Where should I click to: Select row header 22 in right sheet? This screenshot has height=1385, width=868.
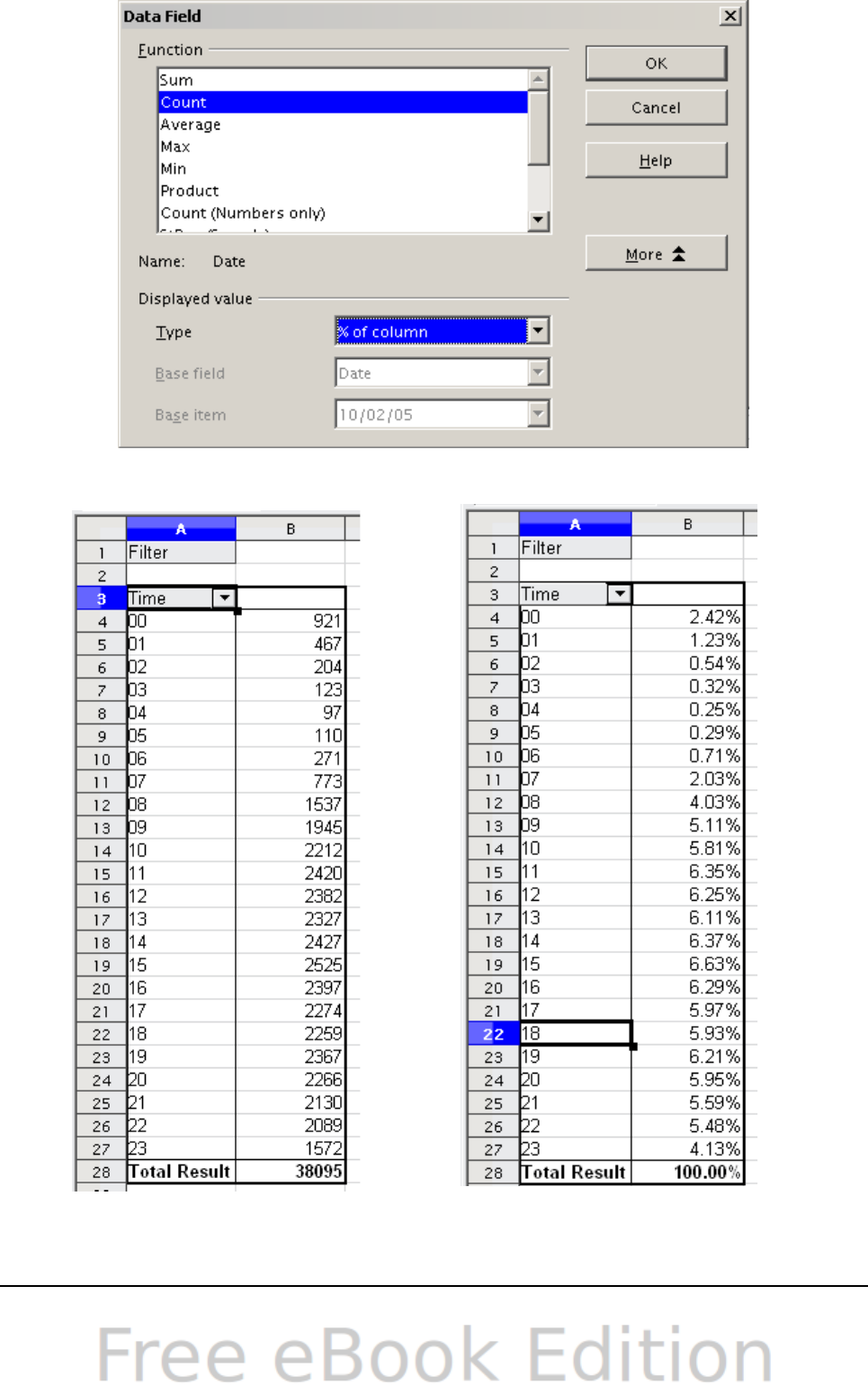493,1034
